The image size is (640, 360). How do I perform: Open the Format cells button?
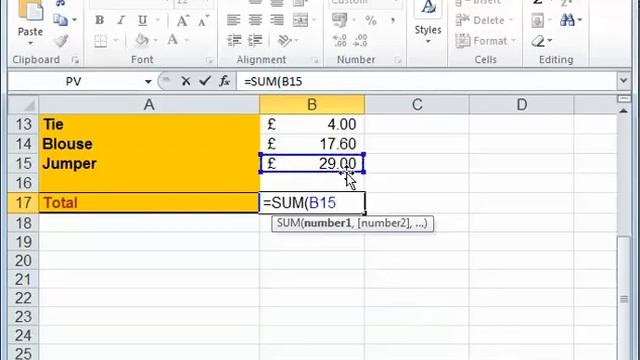(x=486, y=41)
